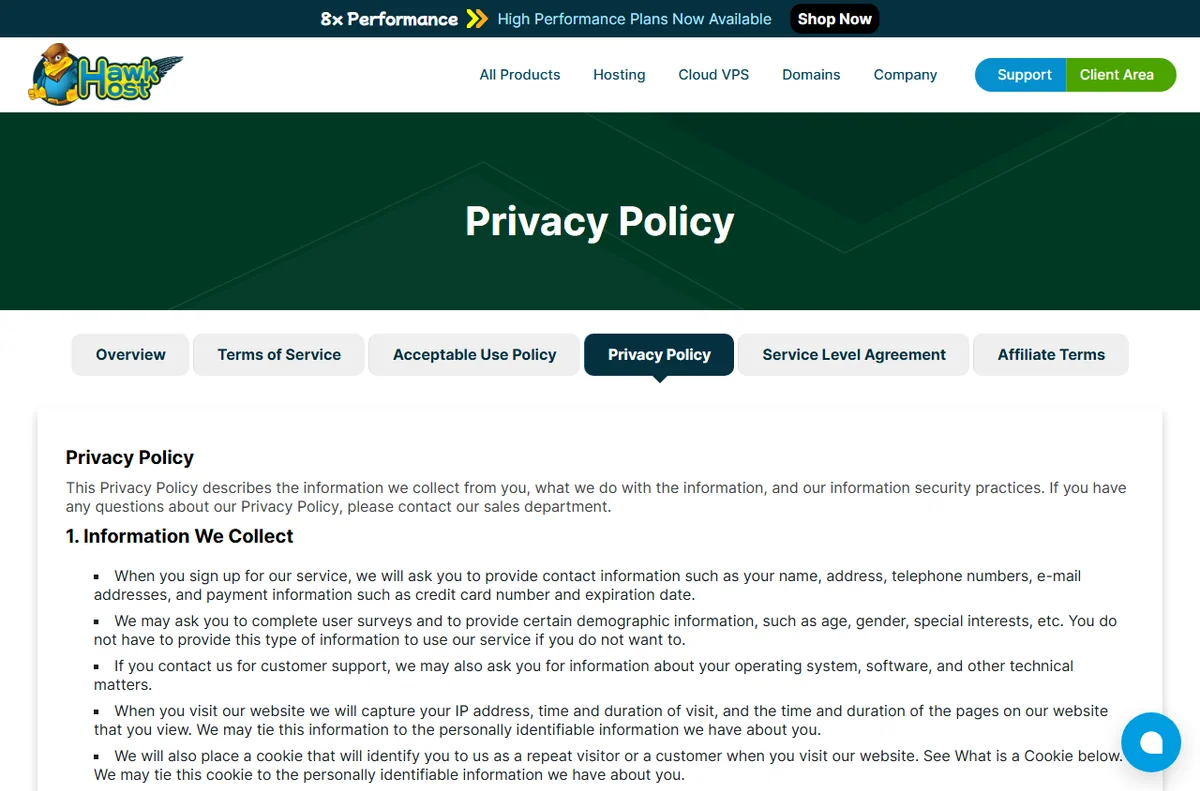Screen dimensions: 1200x791
Task: Click the bullet about capturing your IP address
Action: [x=601, y=720]
